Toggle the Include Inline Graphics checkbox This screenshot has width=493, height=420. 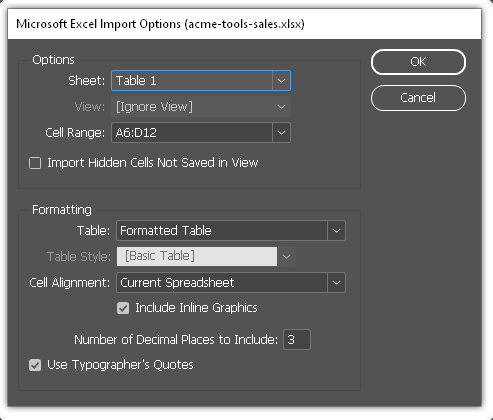[123, 308]
